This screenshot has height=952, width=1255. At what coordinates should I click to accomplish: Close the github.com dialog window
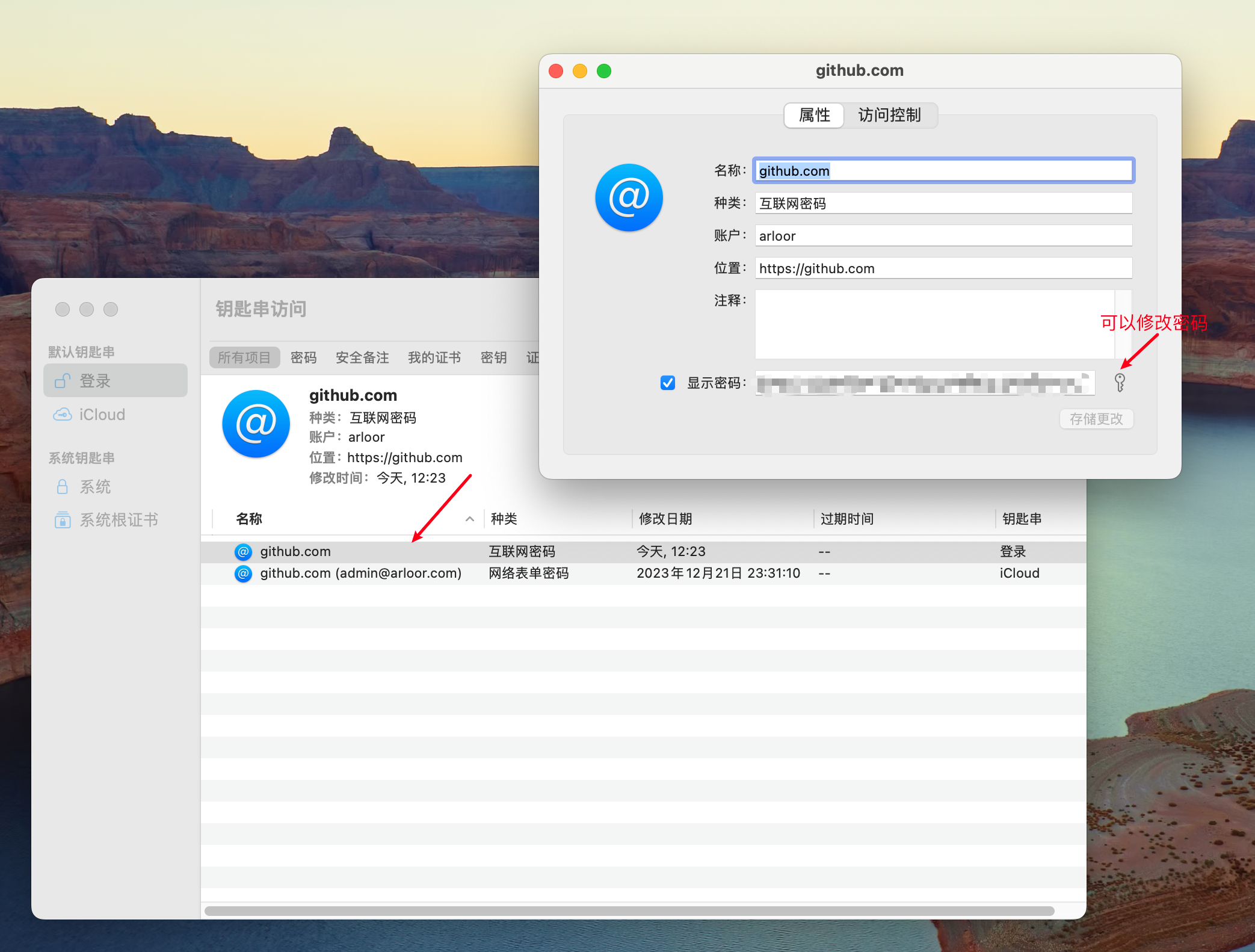tap(556, 71)
